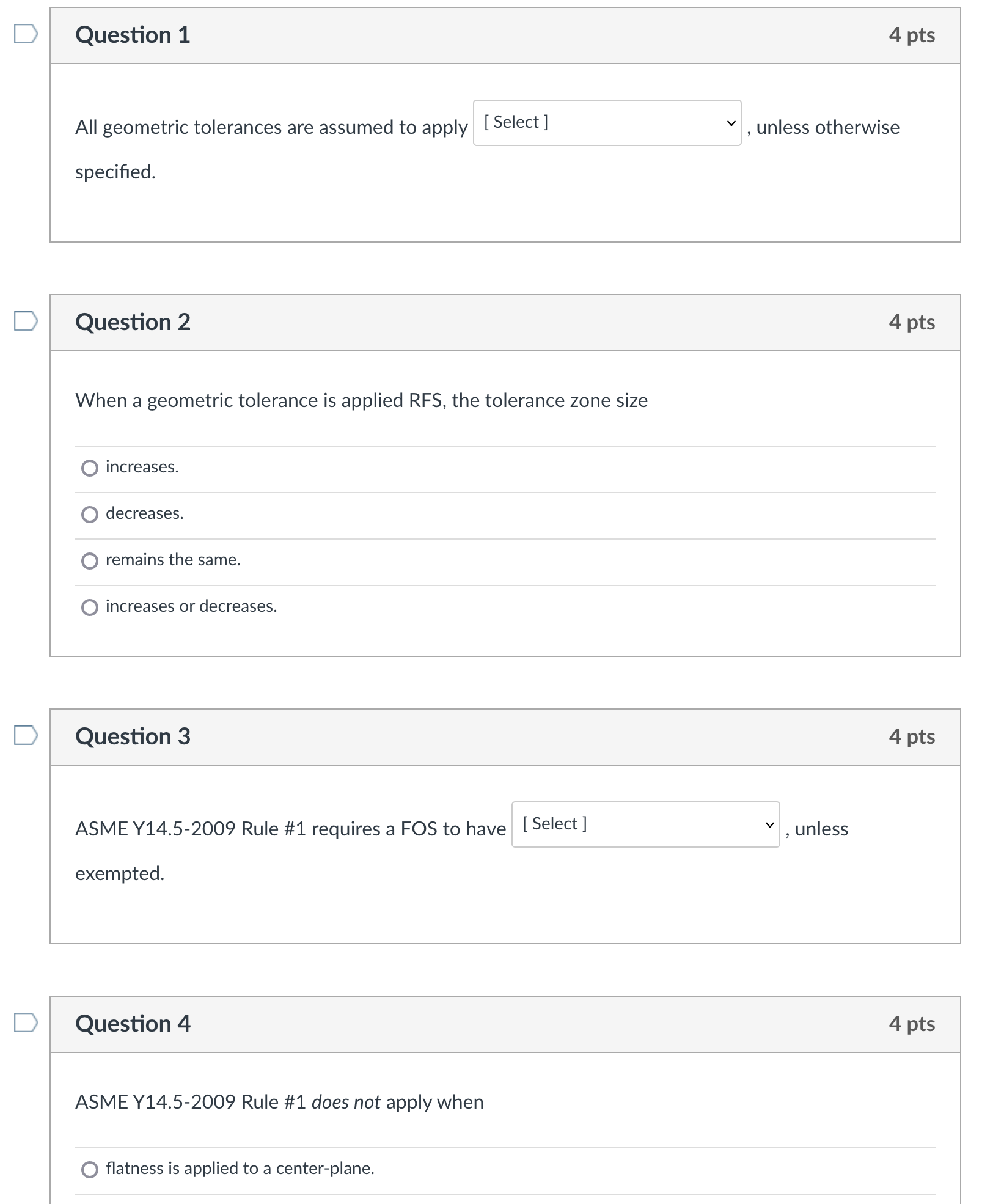The height and width of the screenshot is (1204, 1004).
Task: Select the 'decreases.' radio option
Action: [x=90, y=515]
